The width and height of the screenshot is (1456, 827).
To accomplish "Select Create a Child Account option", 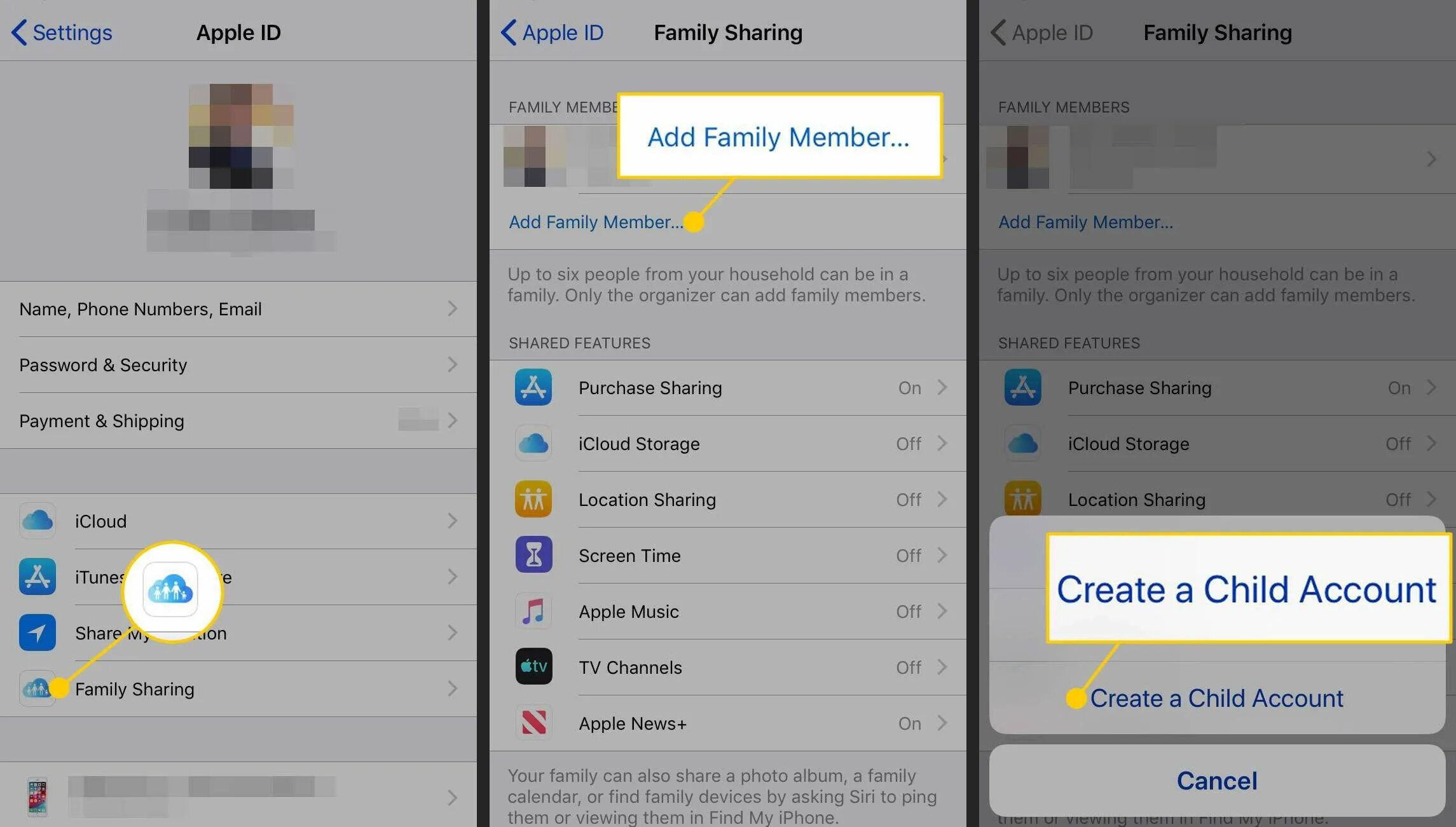I will [1216, 698].
